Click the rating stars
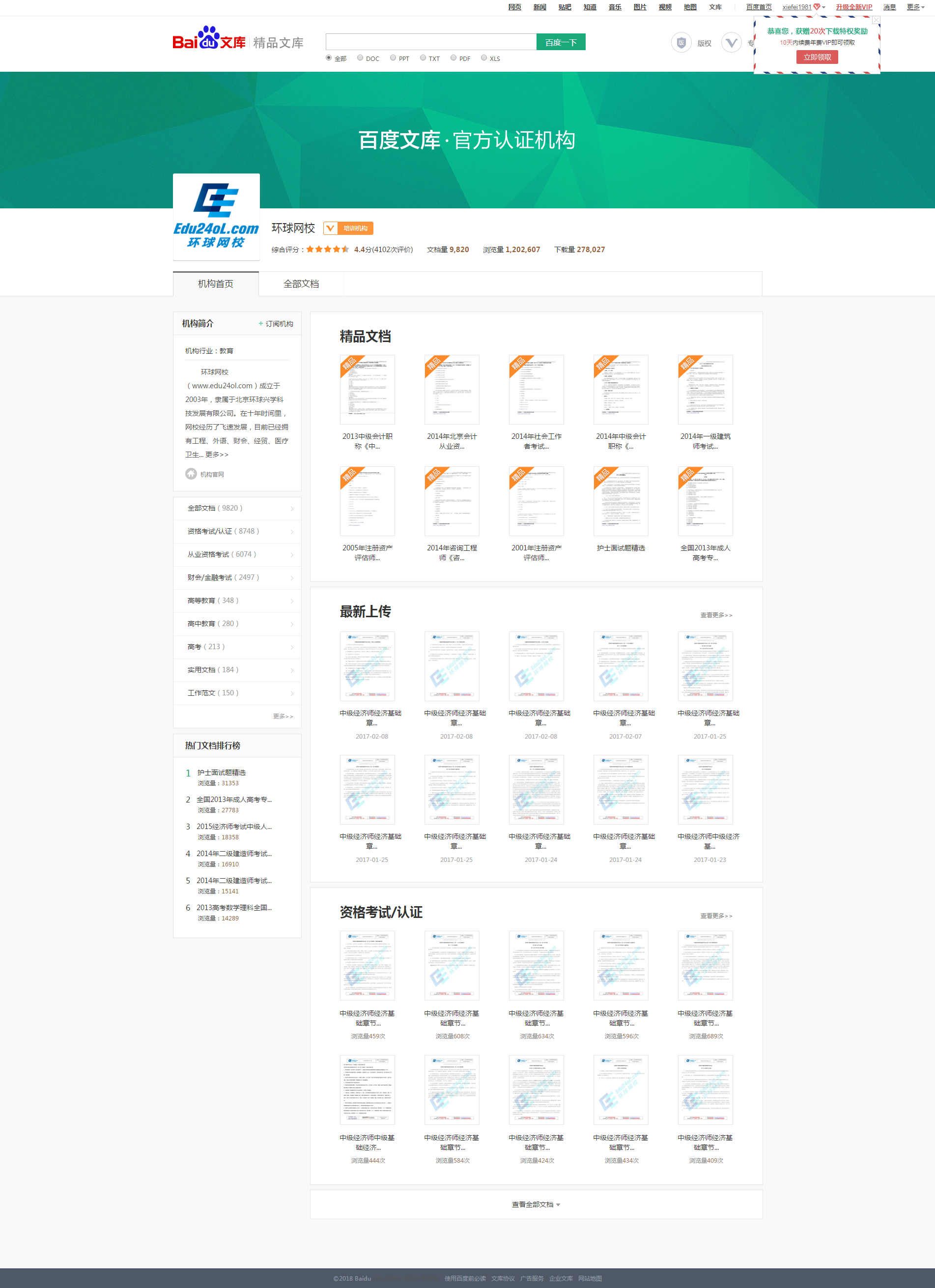 tap(328, 249)
